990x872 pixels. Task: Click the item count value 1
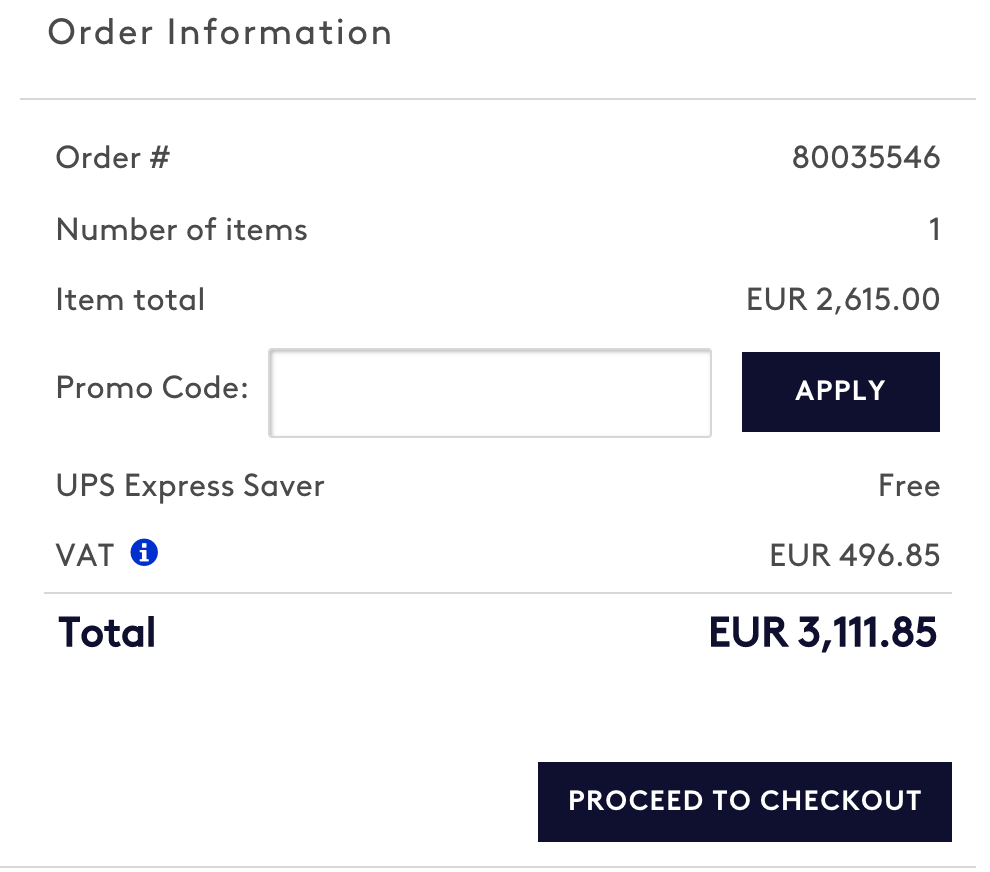[x=934, y=230]
